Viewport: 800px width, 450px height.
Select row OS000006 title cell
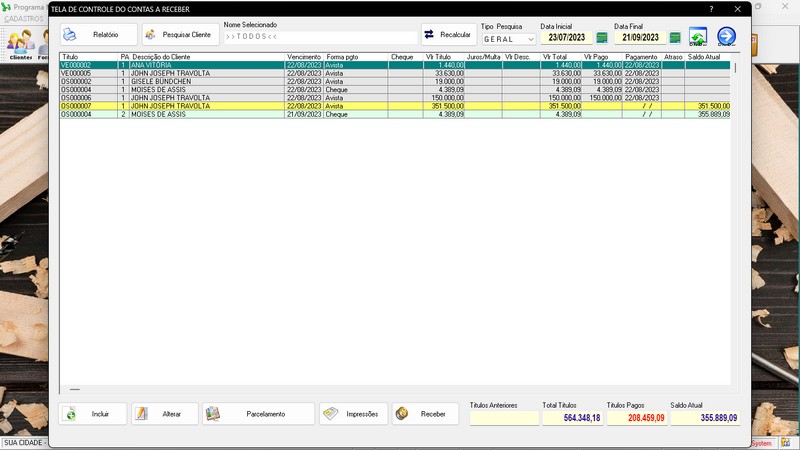click(x=89, y=98)
